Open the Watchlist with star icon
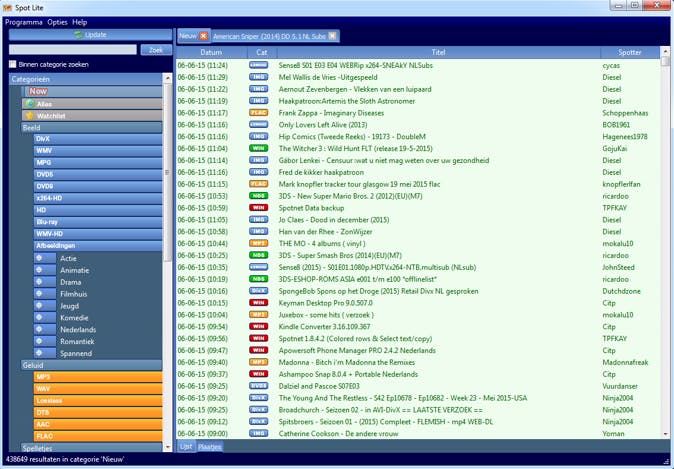674x469 pixels. coord(92,116)
